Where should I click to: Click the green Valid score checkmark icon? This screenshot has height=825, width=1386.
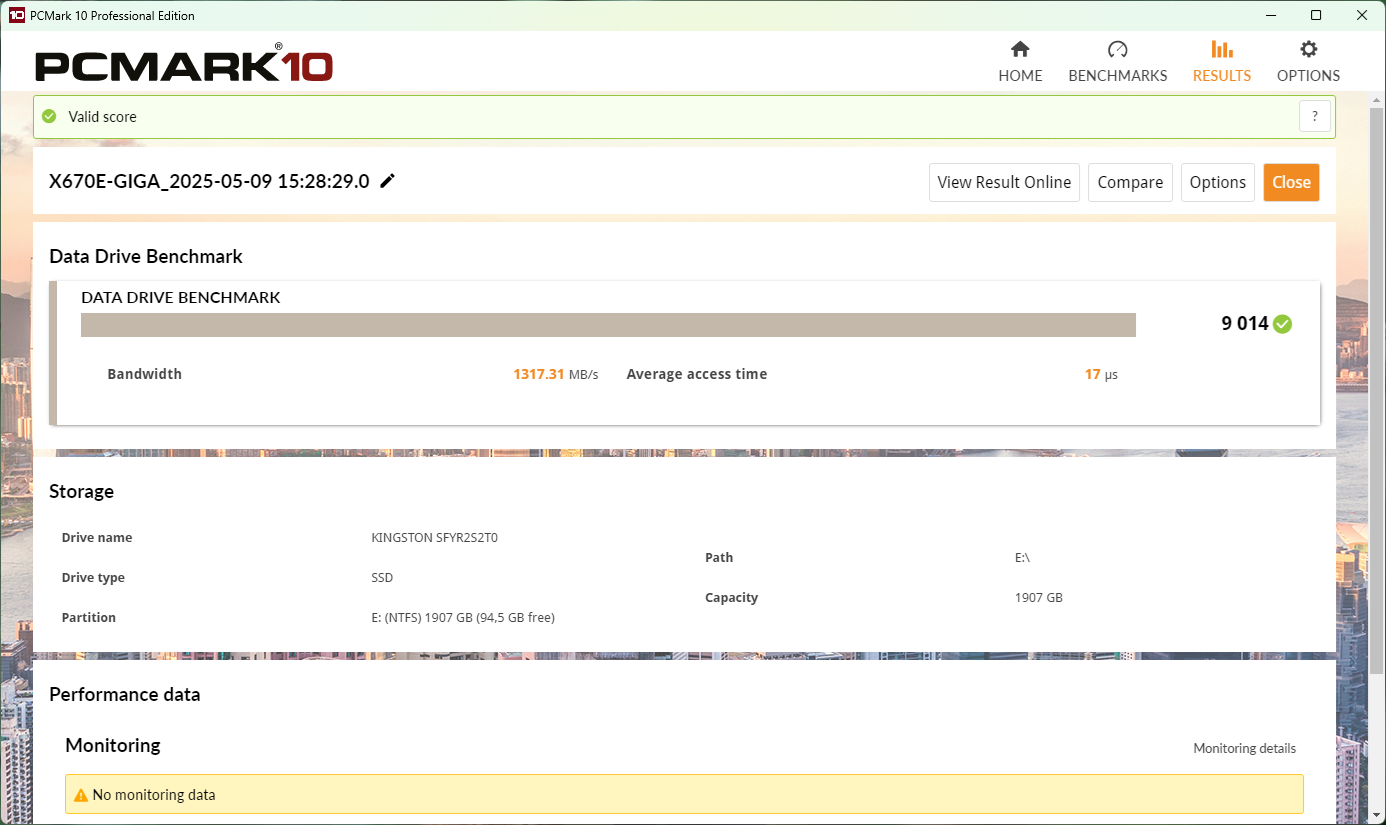(49, 116)
